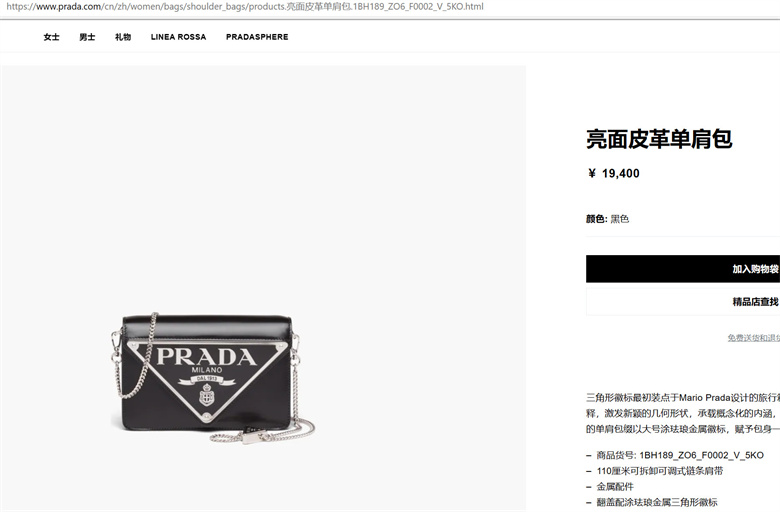Click the 翻盖配涂珐琅金属三角形徽标 detail line
780x512 pixels.
pyautogui.click(x=657, y=503)
